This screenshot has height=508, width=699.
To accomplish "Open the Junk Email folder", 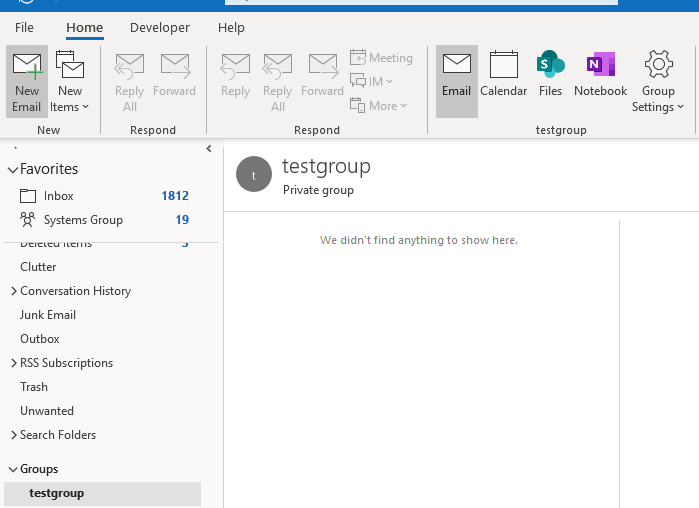I will (48, 315).
